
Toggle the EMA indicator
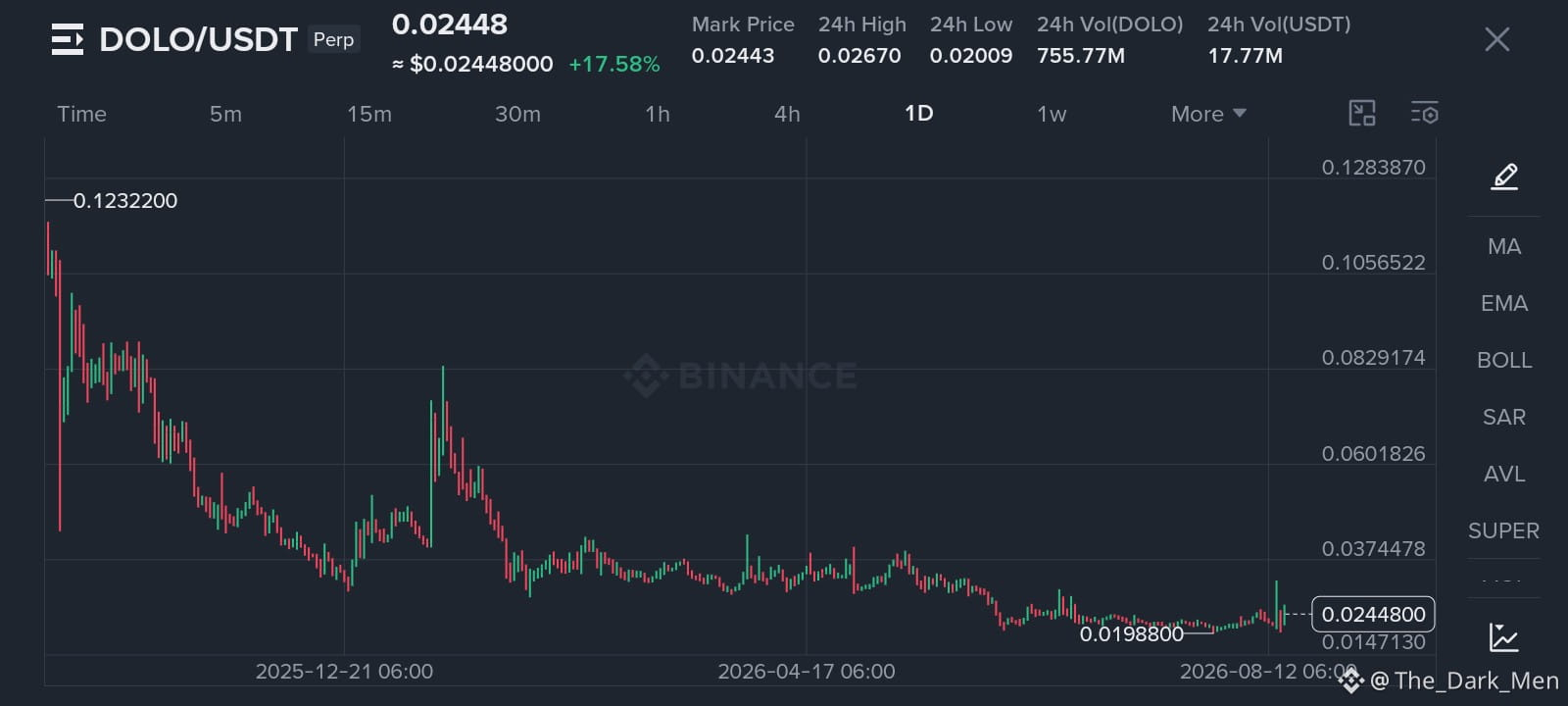(1504, 303)
